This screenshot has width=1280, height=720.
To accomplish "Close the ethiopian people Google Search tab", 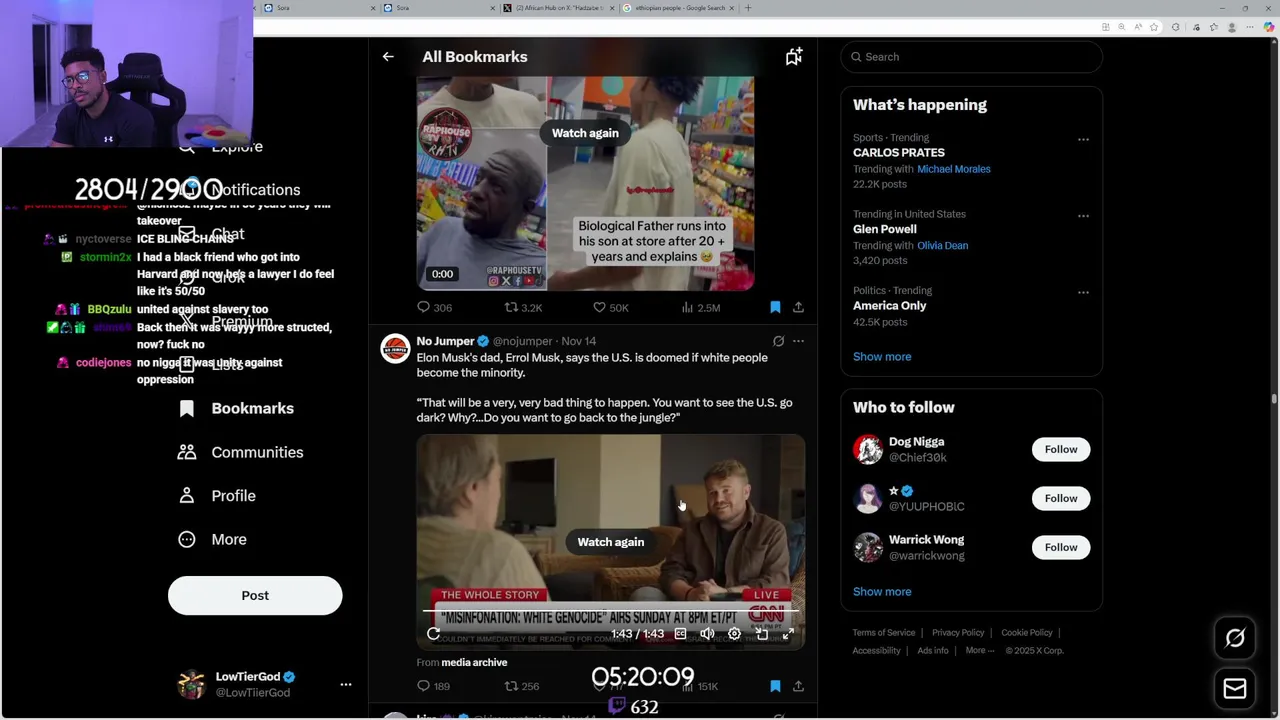I will 732,8.
